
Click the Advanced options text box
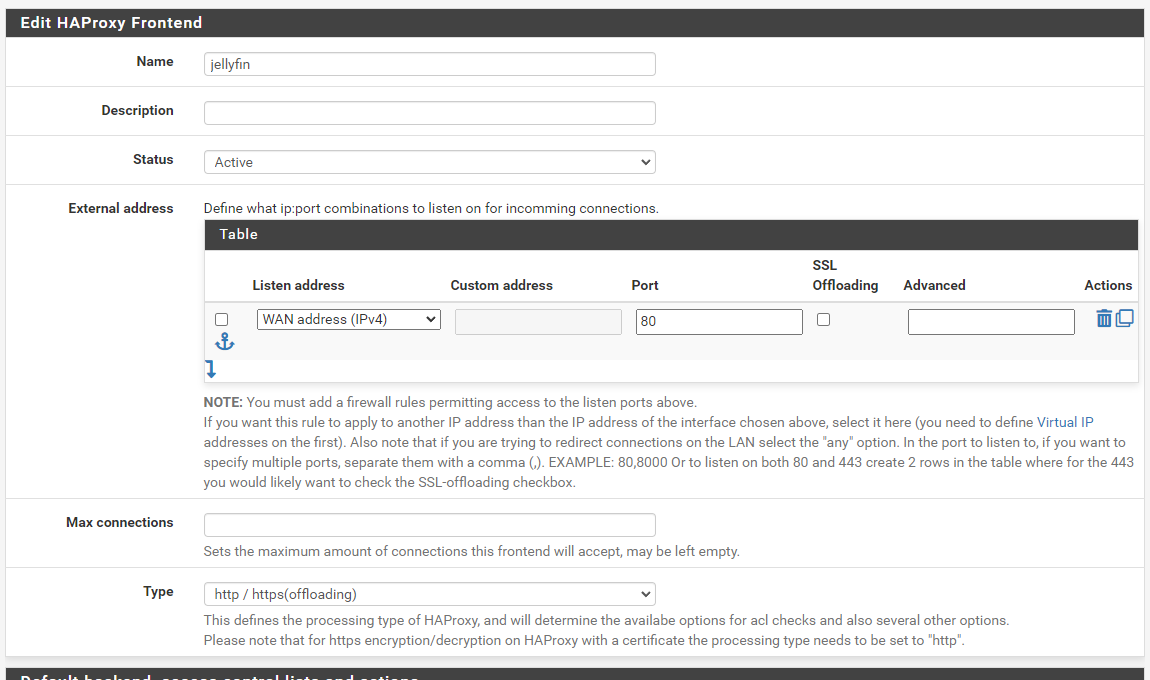(990, 322)
